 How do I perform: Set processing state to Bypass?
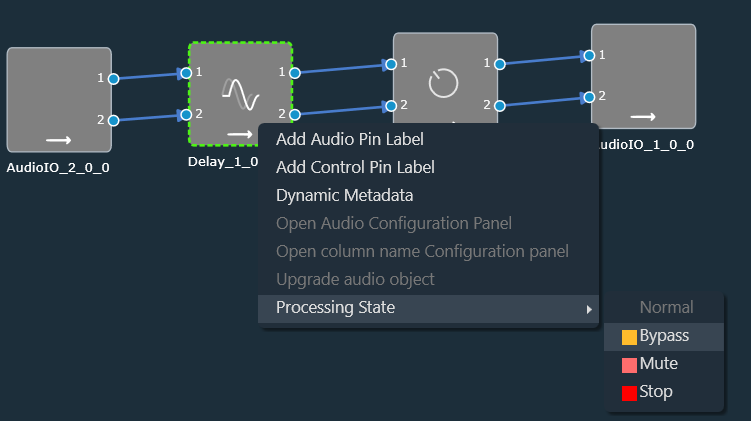664,337
